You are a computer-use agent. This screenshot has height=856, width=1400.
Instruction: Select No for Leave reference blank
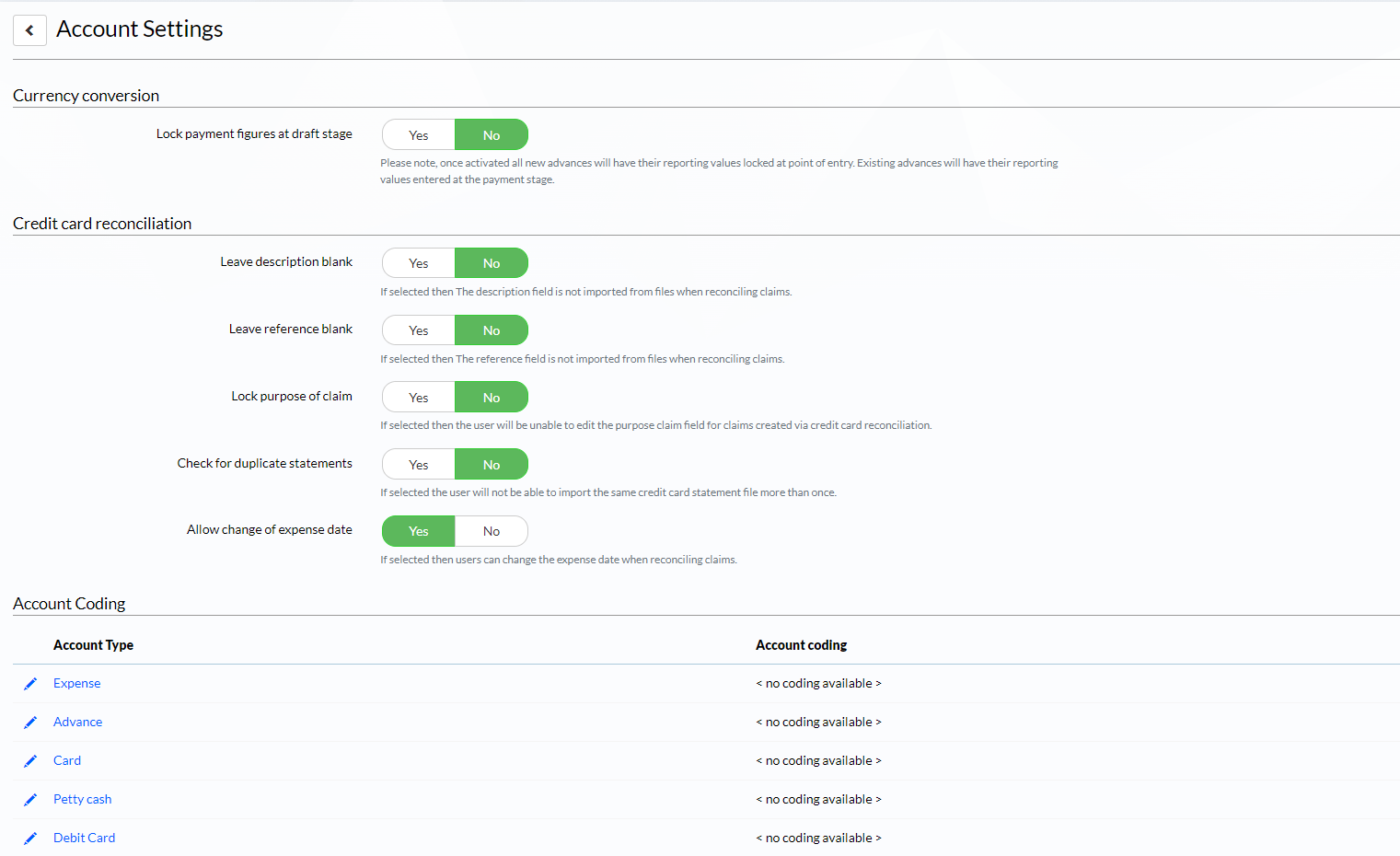click(x=492, y=330)
